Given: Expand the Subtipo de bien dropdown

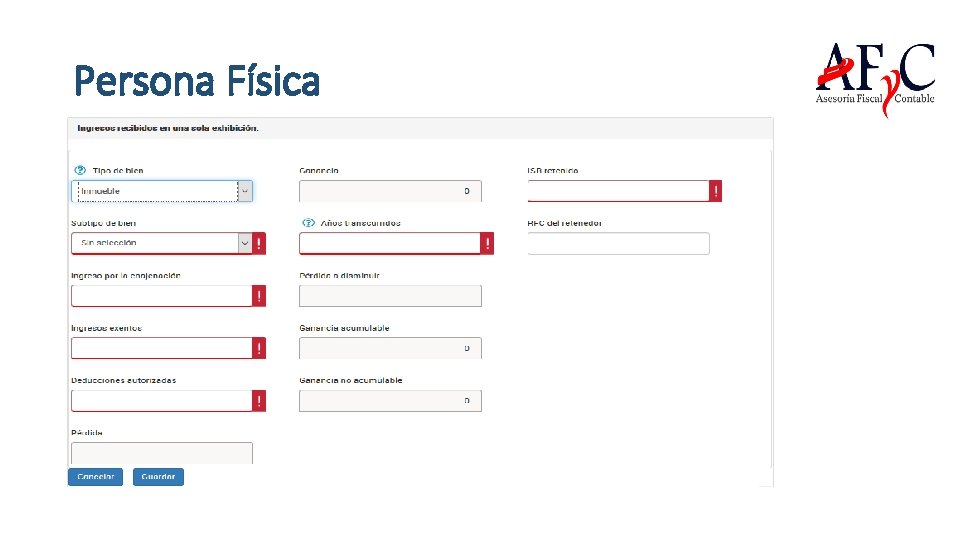Looking at the screenshot, I should point(162,243).
